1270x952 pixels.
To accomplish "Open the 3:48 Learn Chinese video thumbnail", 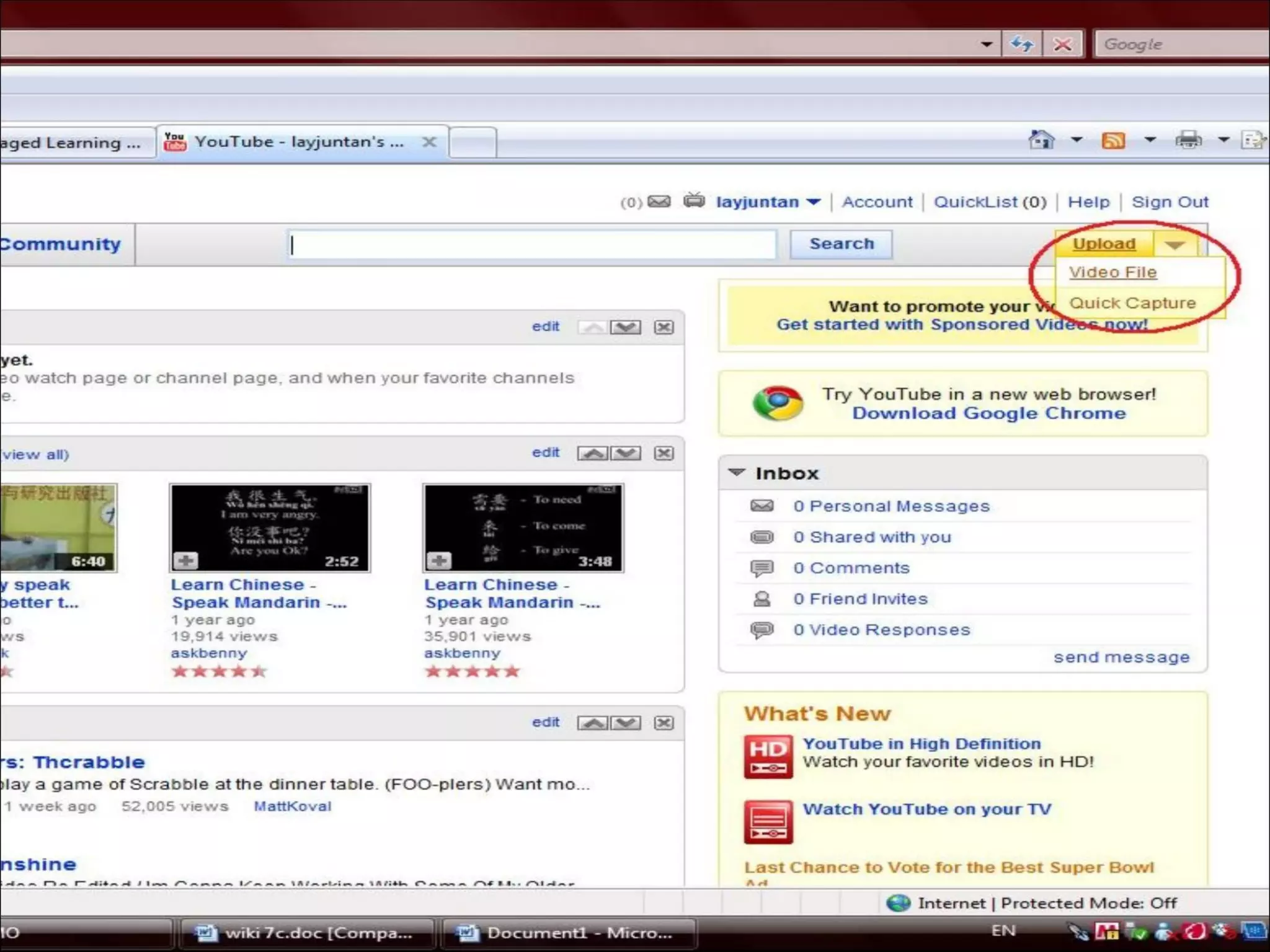I will [523, 528].
